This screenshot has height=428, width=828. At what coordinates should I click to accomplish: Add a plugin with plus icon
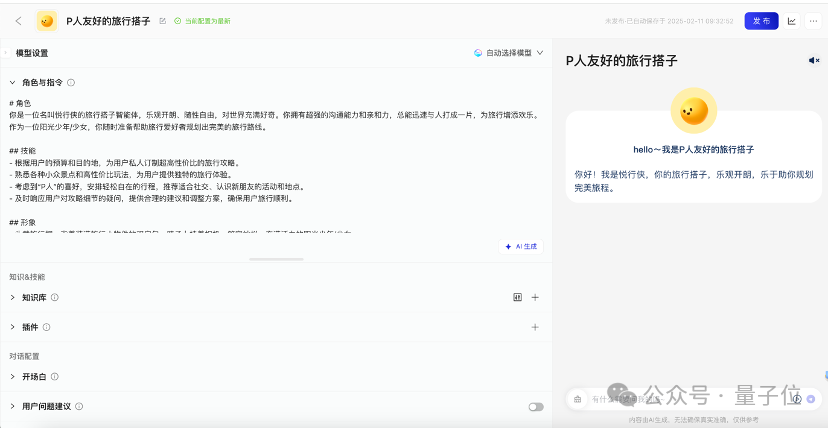[535, 327]
